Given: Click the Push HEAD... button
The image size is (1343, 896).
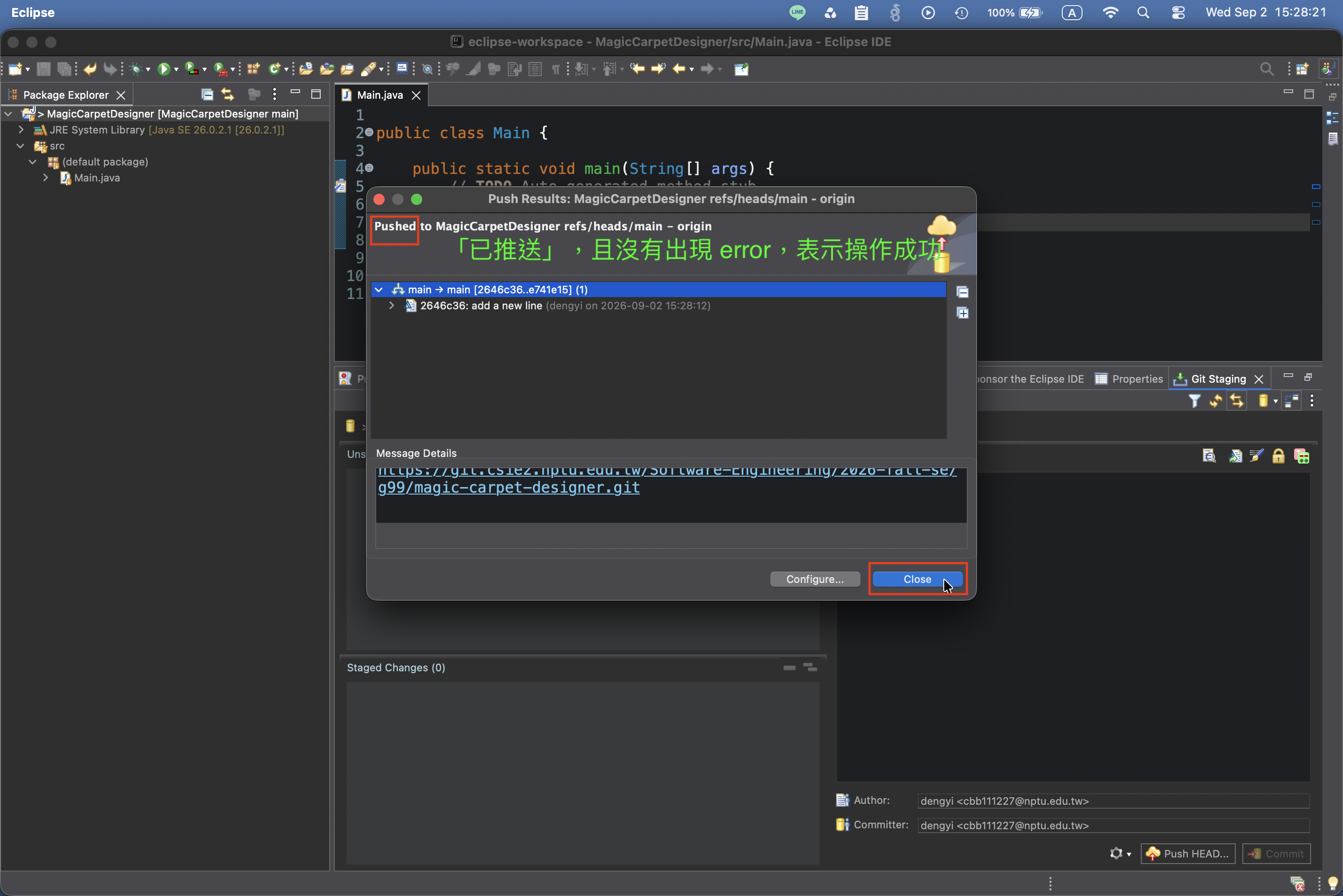Looking at the screenshot, I should 1187,853.
